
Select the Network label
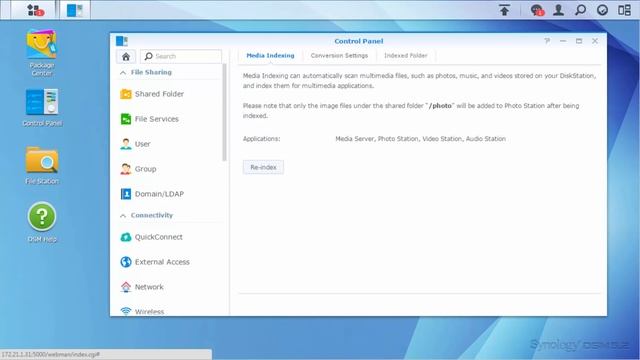(x=149, y=287)
